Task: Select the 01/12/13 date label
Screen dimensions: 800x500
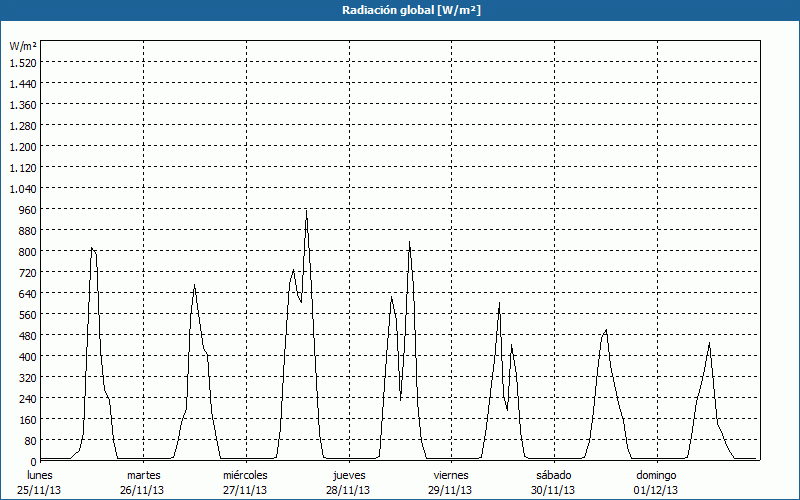Action: (656, 490)
